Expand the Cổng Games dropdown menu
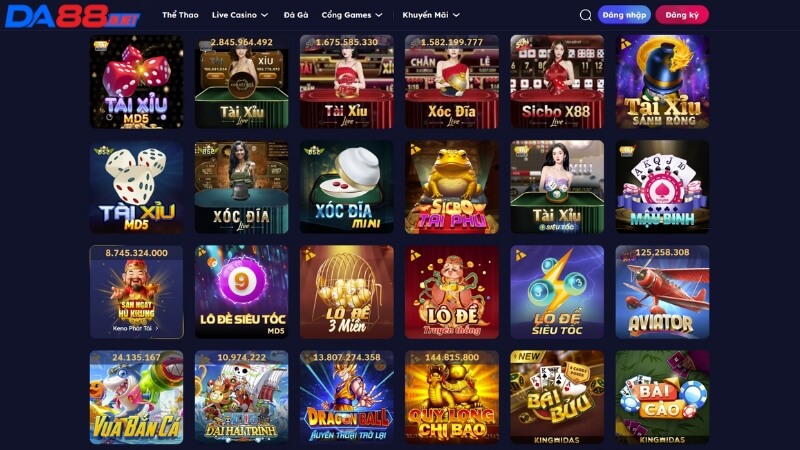The width and height of the screenshot is (800, 450). (x=352, y=15)
